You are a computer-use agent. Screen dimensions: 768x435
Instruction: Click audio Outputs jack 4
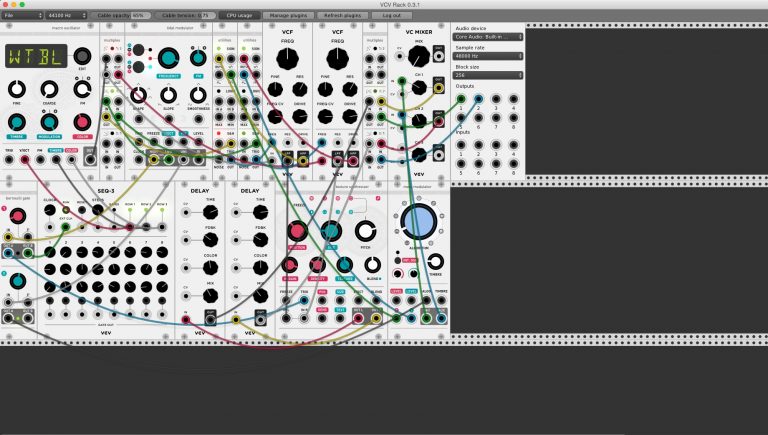pyautogui.click(x=513, y=99)
